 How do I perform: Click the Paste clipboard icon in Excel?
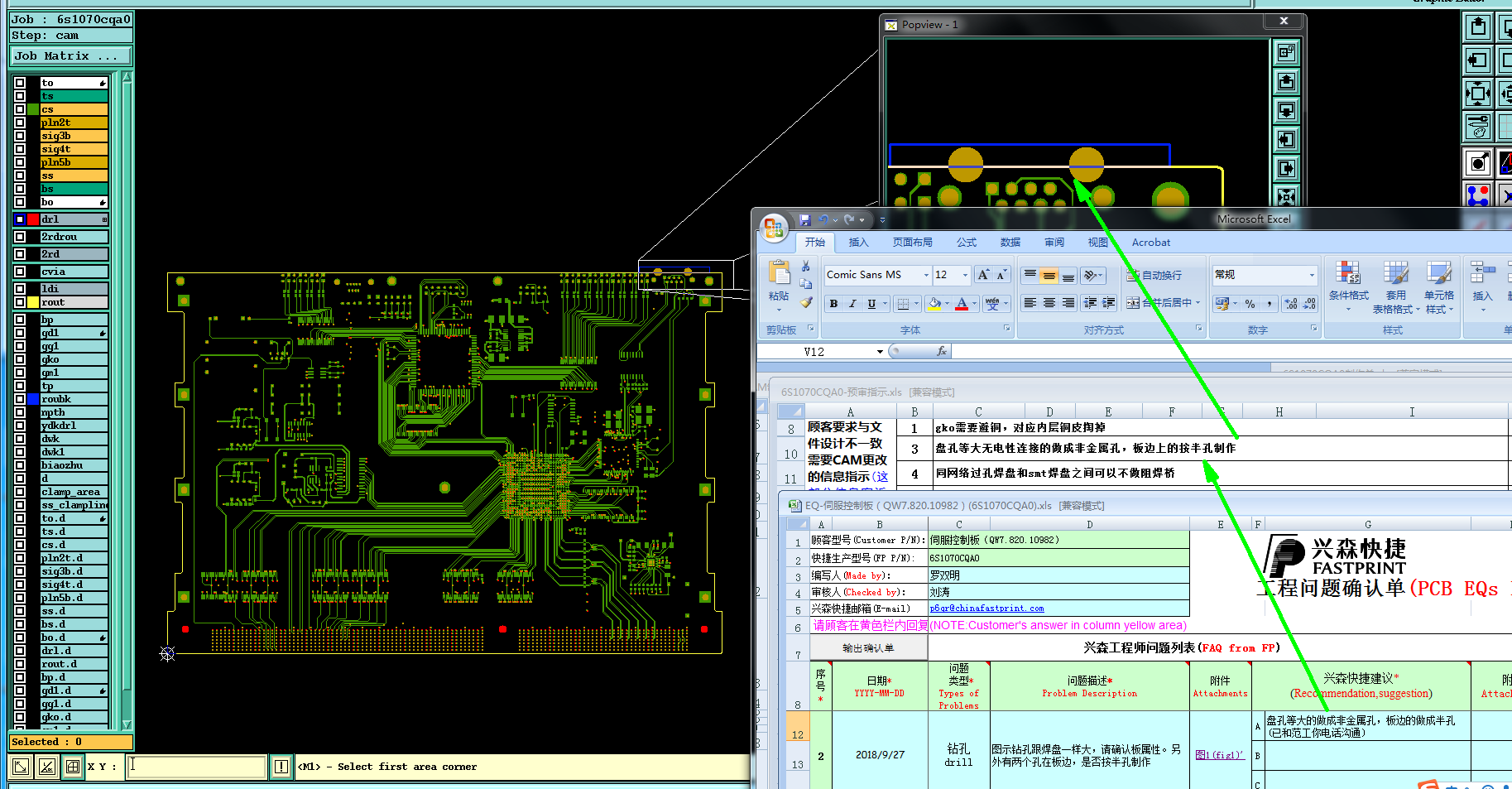[779, 273]
